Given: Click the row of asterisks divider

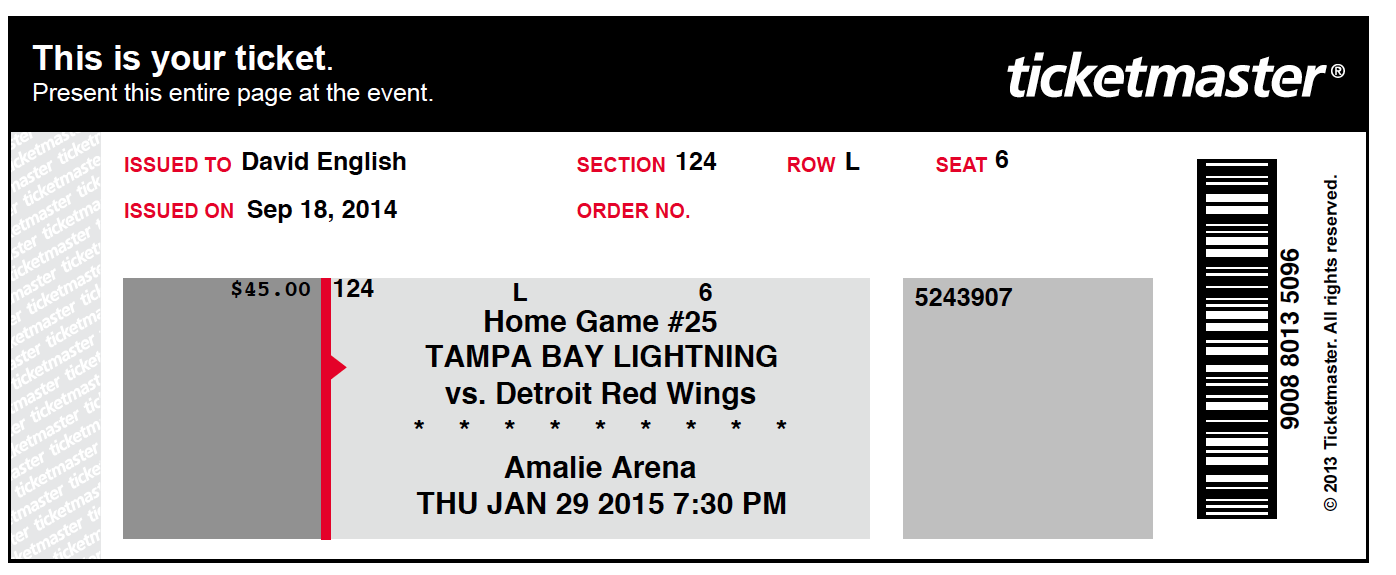Looking at the screenshot, I should (600, 428).
